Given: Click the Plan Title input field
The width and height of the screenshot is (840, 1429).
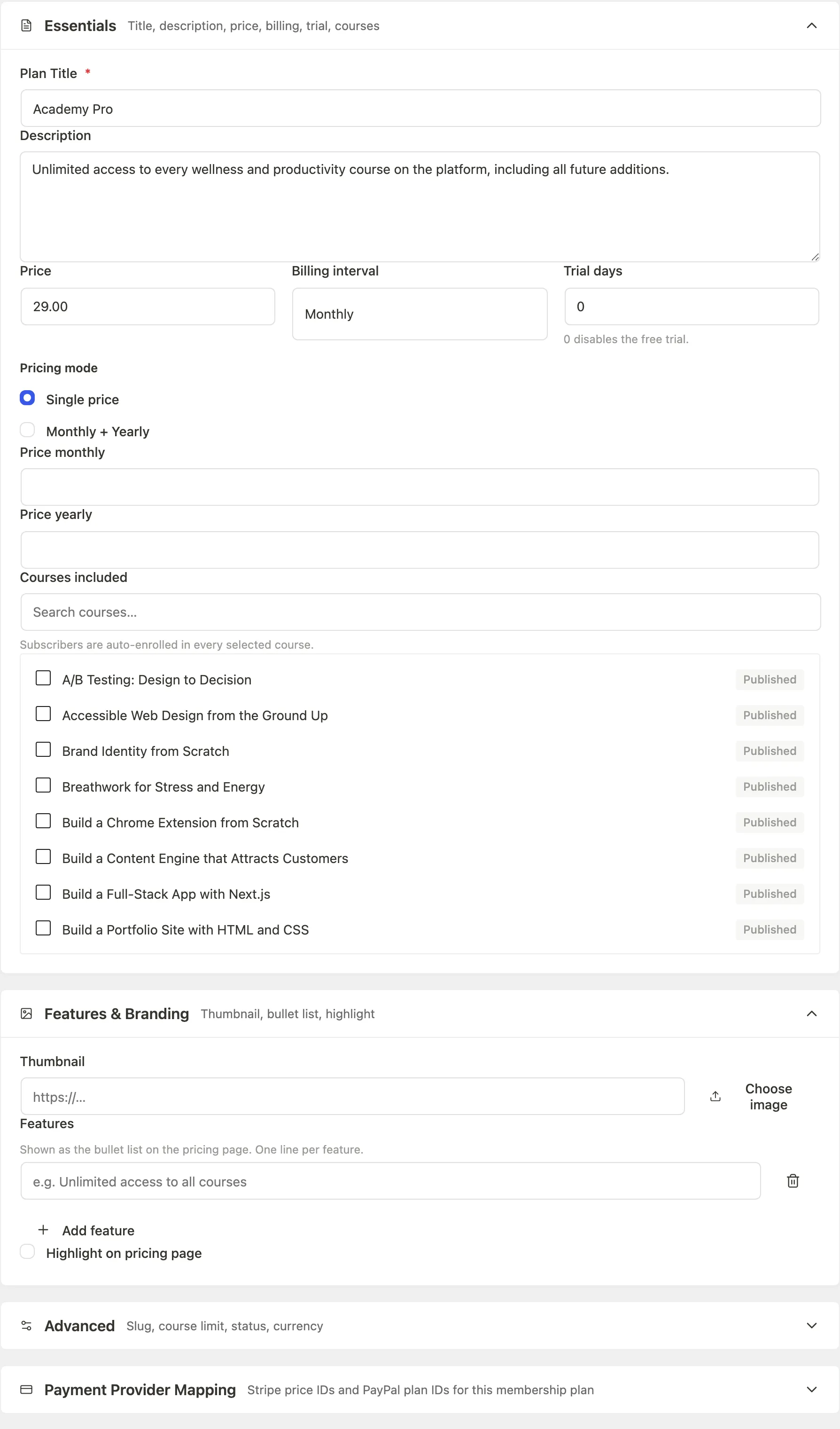Looking at the screenshot, I should (x=420, y=108).
